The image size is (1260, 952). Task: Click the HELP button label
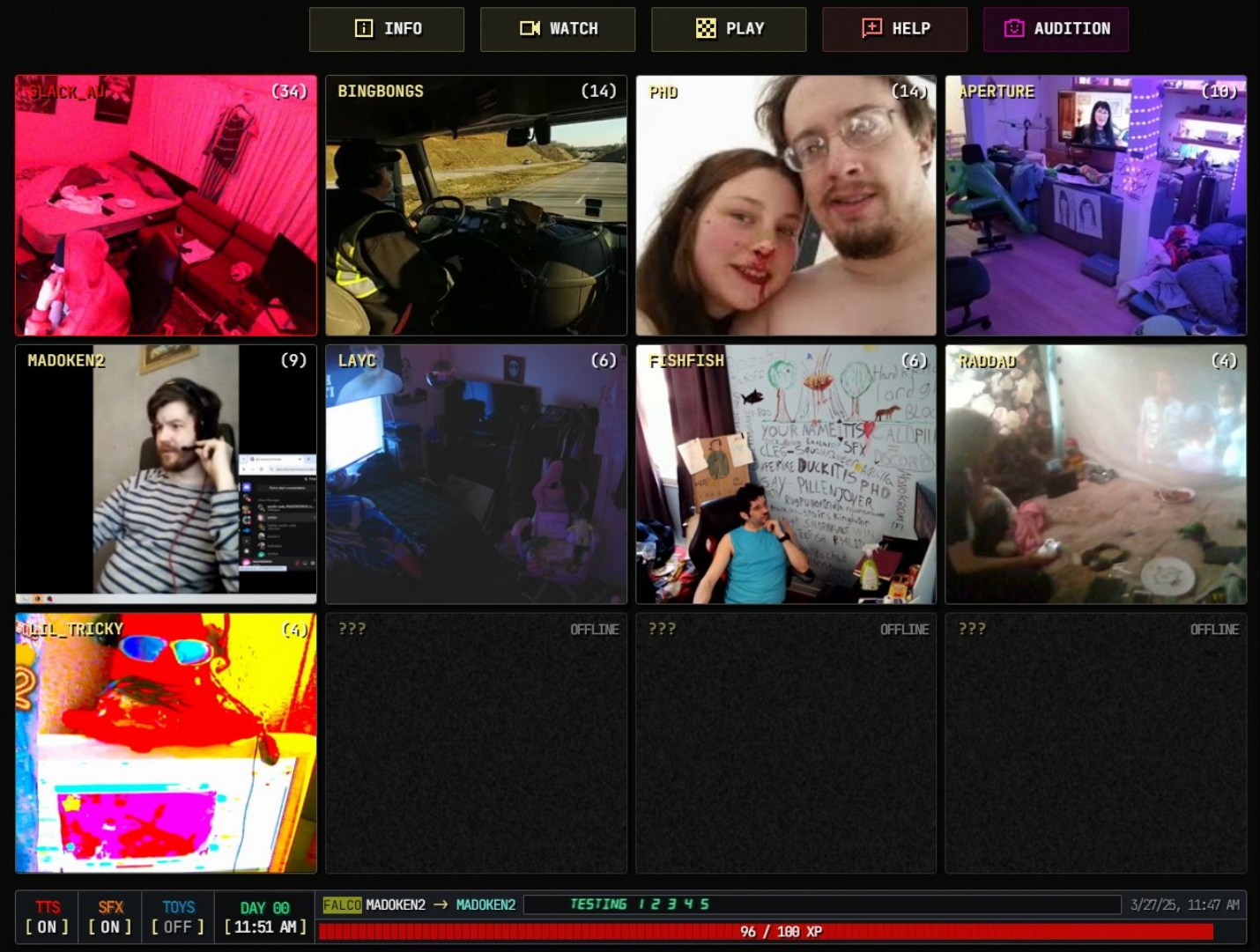pos(911,28)
